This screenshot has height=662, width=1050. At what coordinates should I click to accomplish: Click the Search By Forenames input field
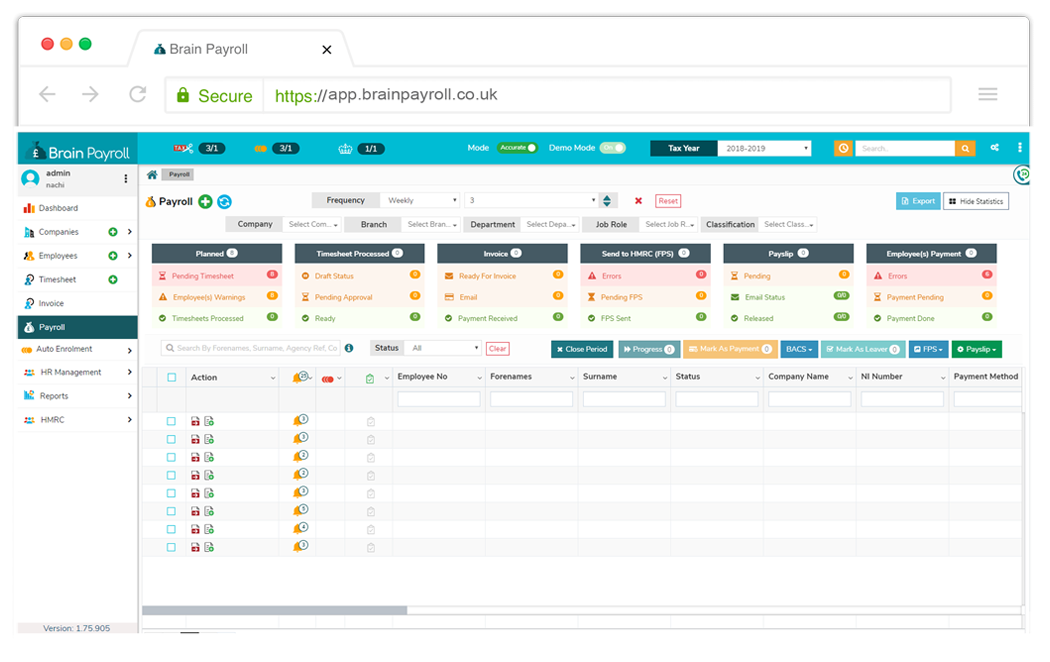[x=251, y=348]
